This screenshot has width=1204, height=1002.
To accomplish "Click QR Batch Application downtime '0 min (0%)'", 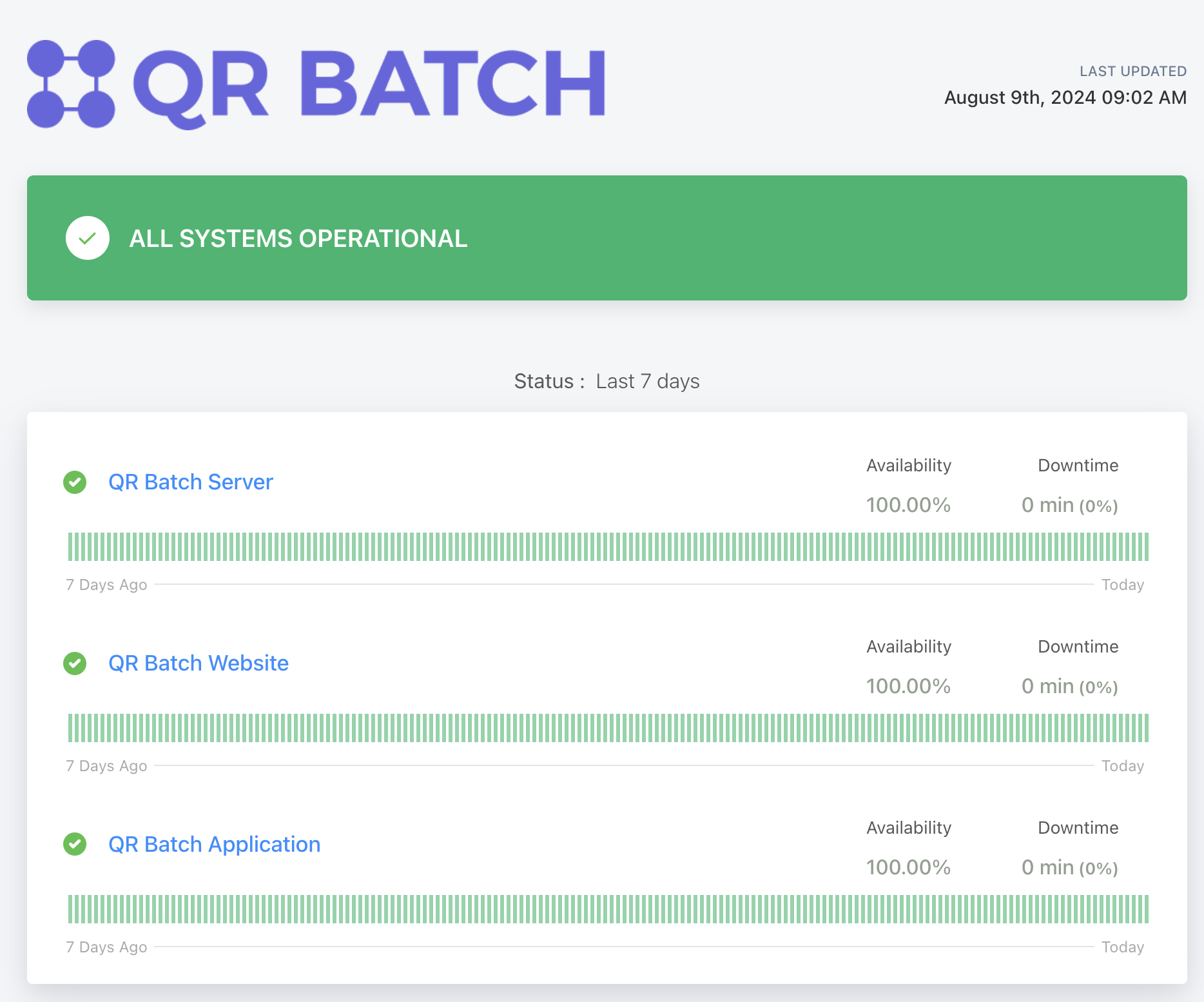I will [1070, 868].
